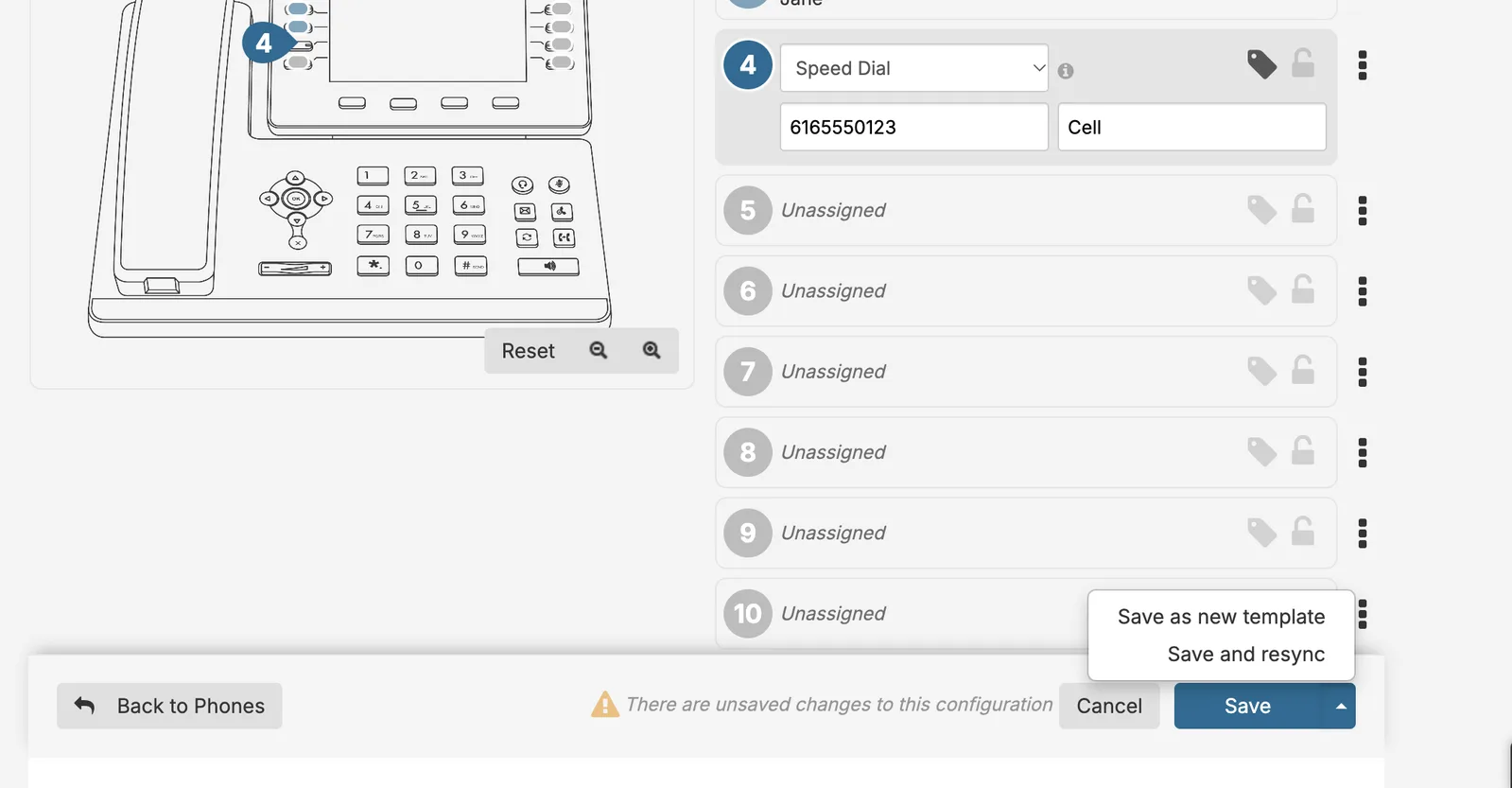Click the tag icon on key 6 row
1512x788 pixels.
coord(1261,290)
